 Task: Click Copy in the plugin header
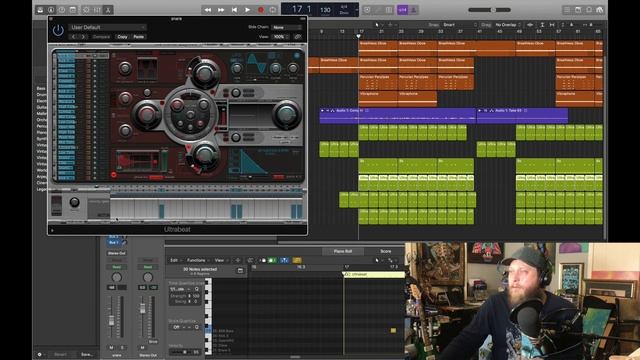point(122,37)
